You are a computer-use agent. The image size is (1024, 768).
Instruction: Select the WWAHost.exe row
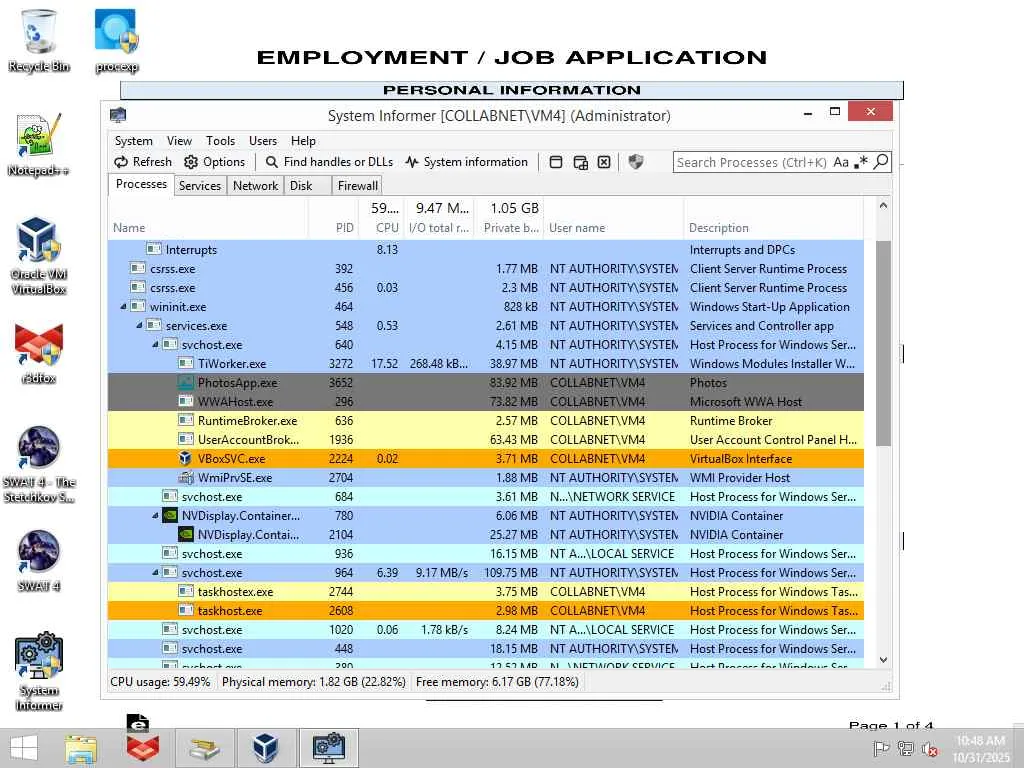[486, 402]
